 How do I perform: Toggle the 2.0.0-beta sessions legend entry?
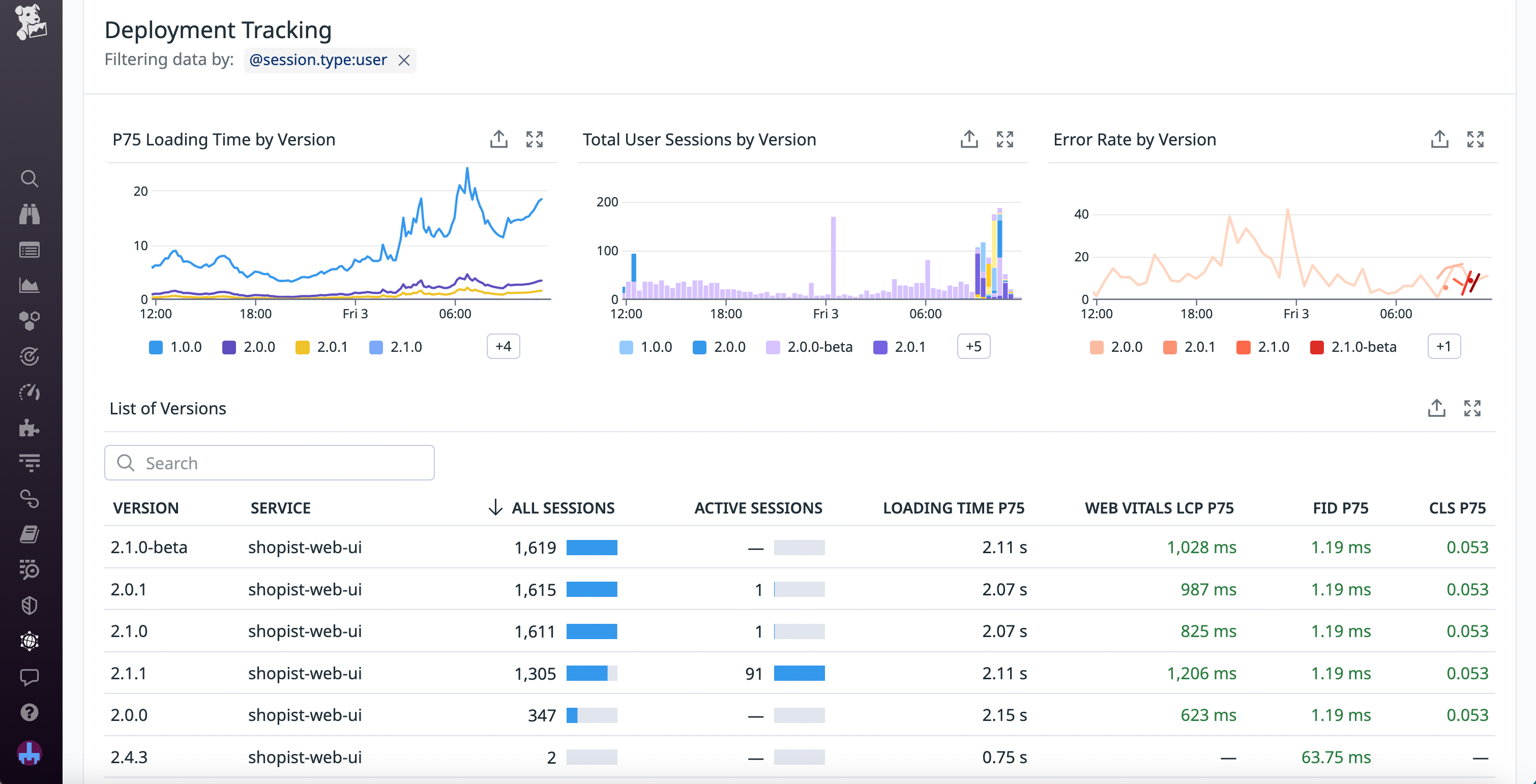pyautogui.click(x=809, y=346)
